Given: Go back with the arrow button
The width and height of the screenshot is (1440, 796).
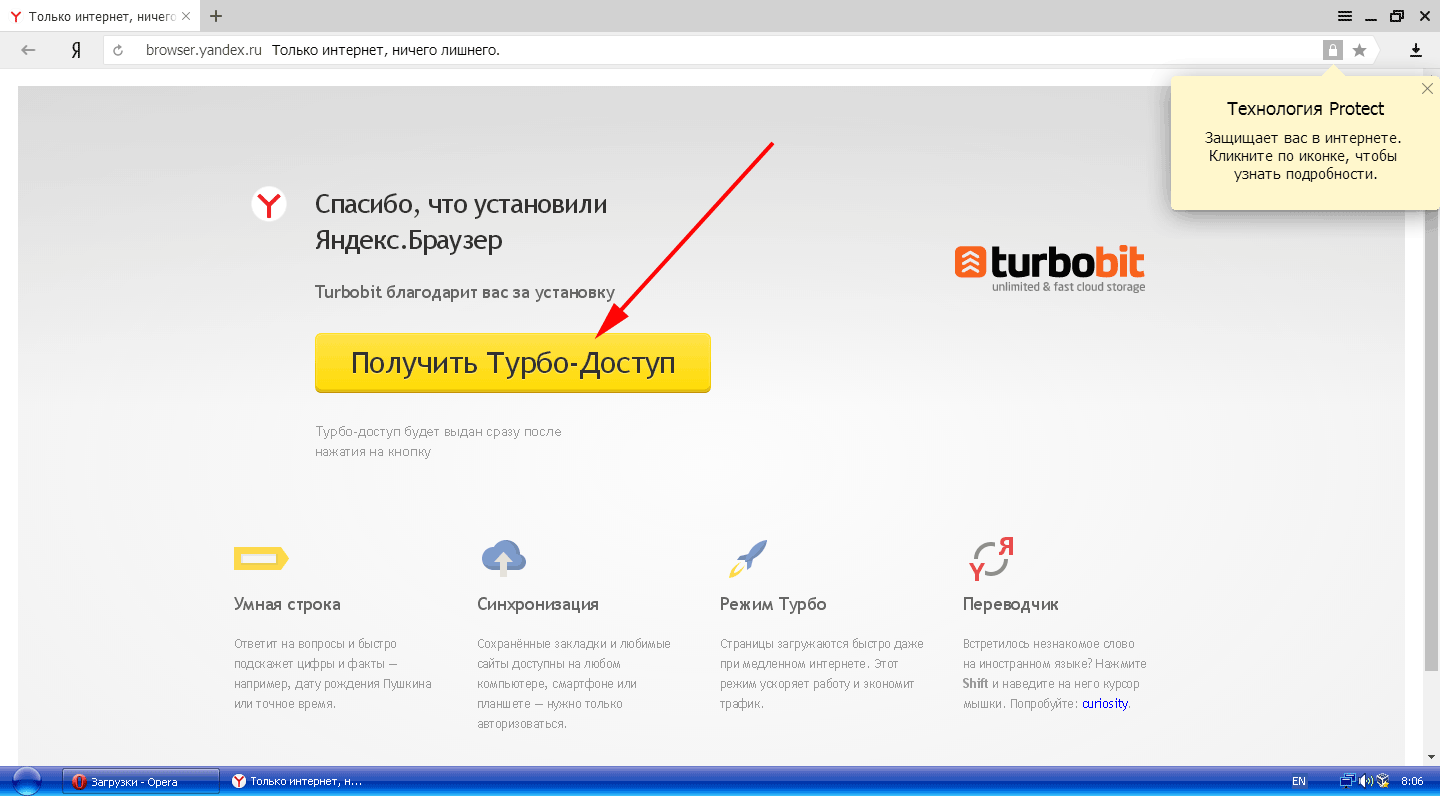Looking at the screenshot, I should click(x=28, y=50).
